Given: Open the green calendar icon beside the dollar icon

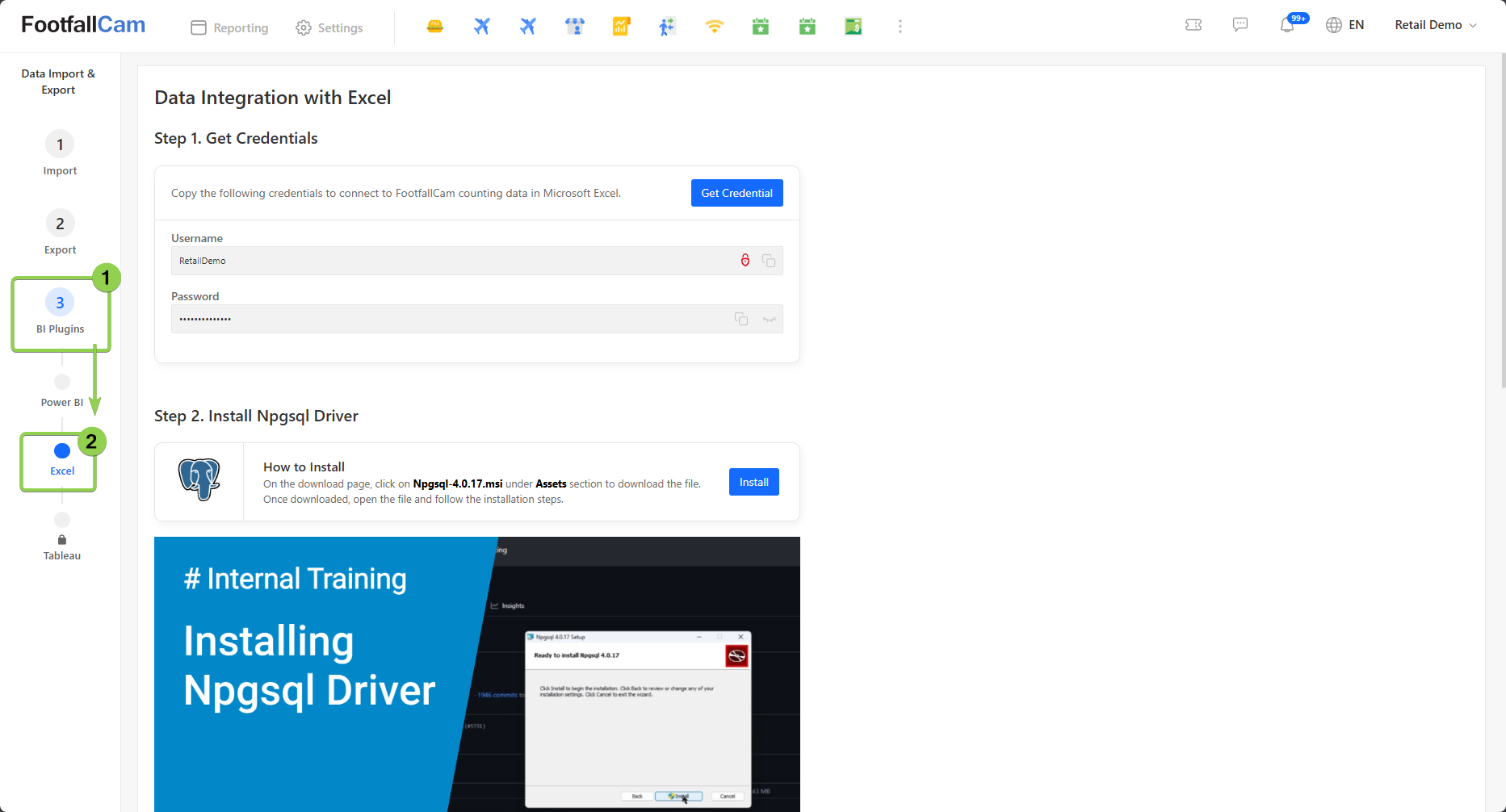Looking at the screenshot, I should [808, 27].
